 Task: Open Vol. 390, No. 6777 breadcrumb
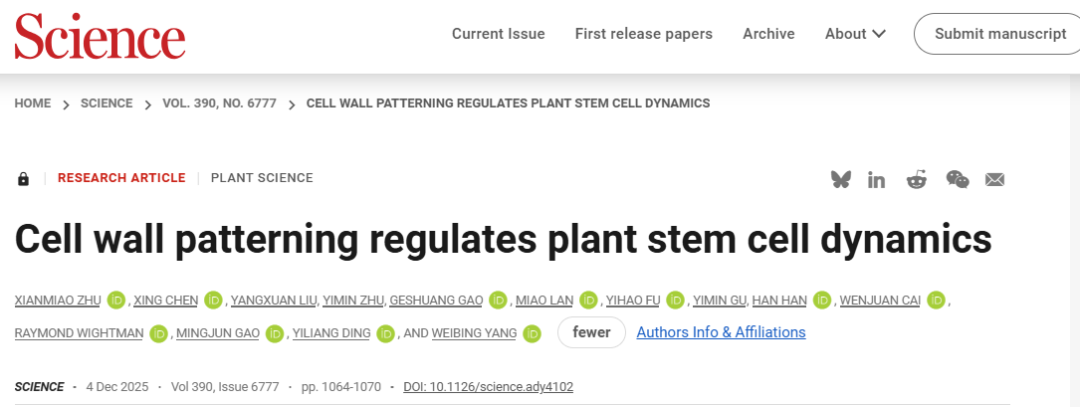pyautogui.click(x=219, y=103)
